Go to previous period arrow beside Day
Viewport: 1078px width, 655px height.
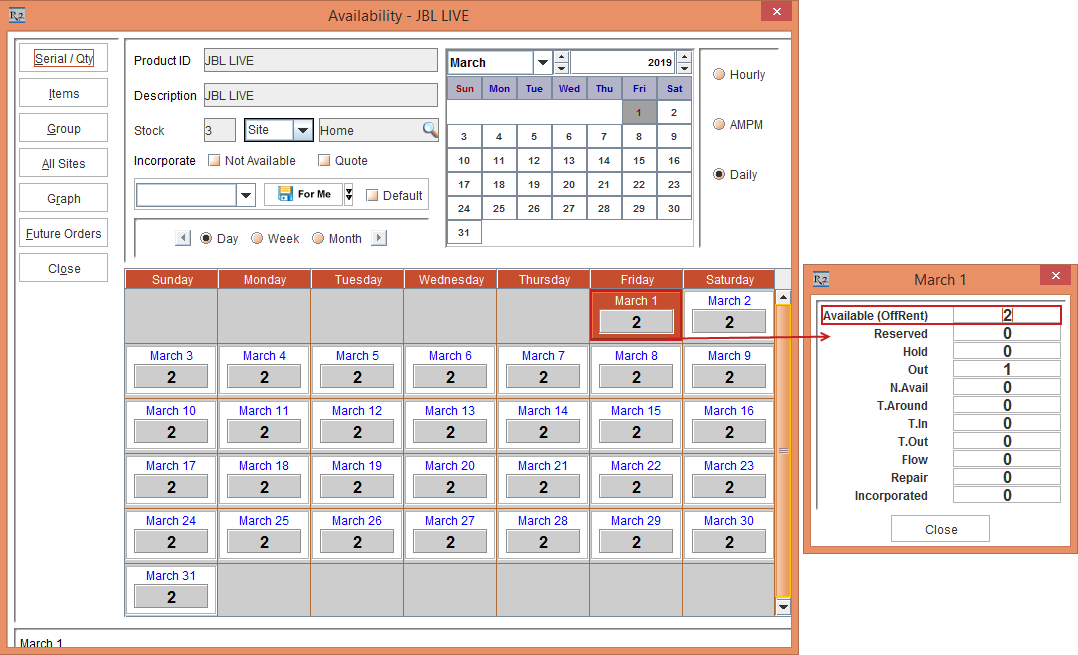pos(183,238)
